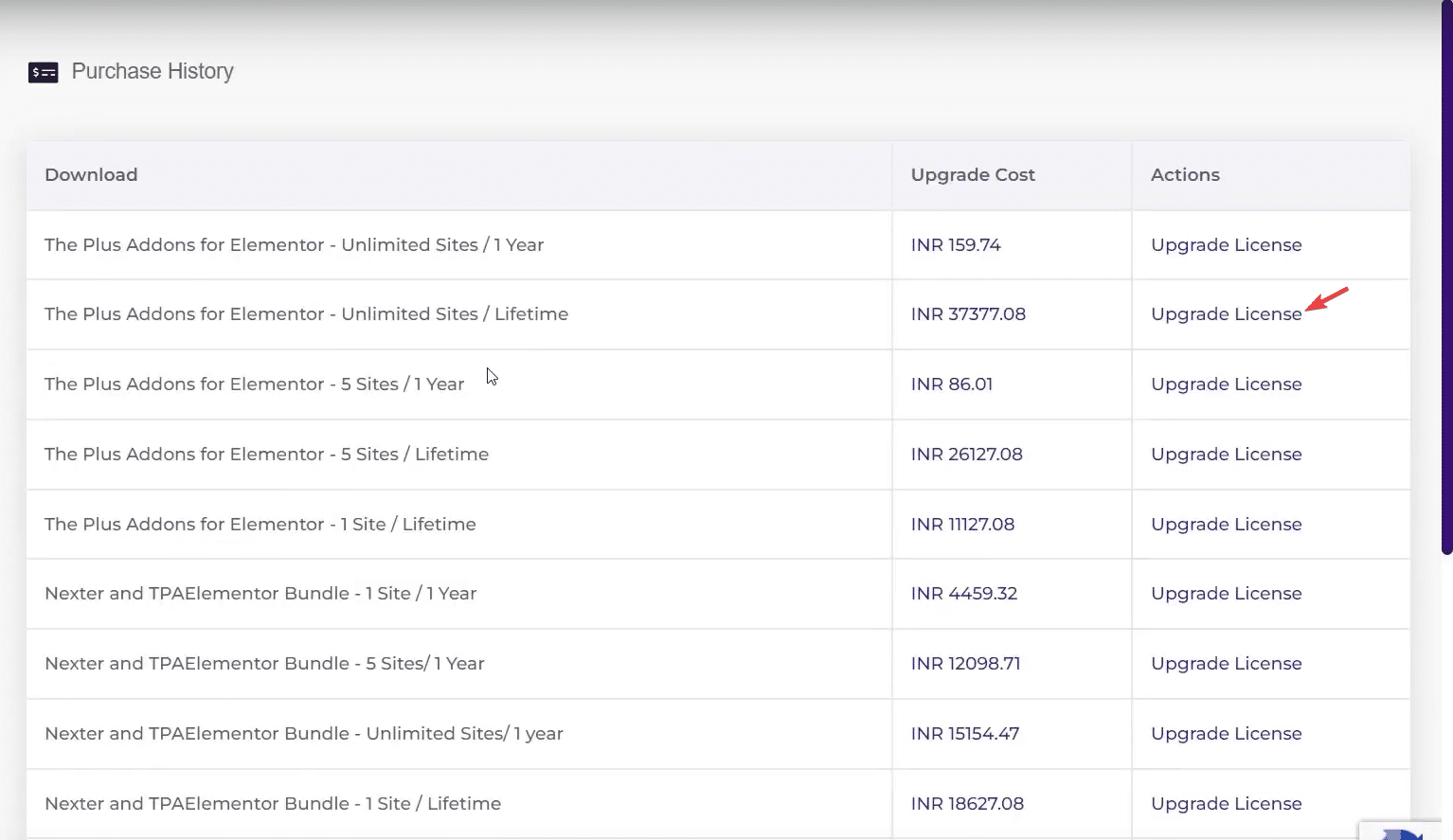This screenshot has height=840, width=1453.
Task: Click 'The Plus Addons for Elementor - Unlimited Sites / 1 Year'
Action: click(x=294, y=244)
